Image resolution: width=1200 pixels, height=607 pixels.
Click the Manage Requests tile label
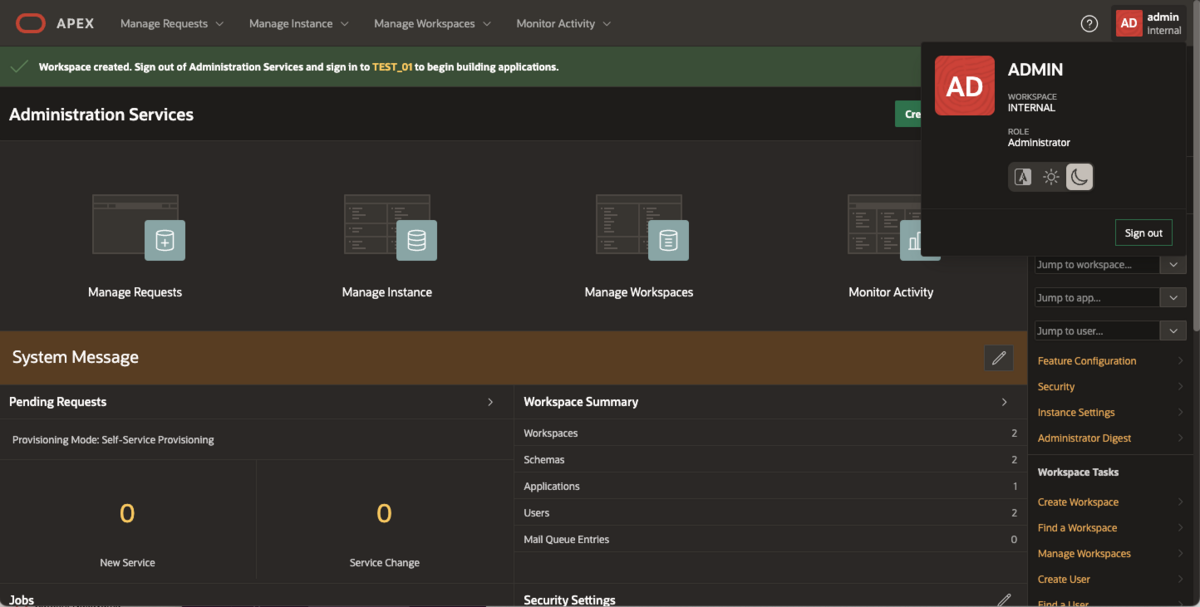click(x=135, y=293)
